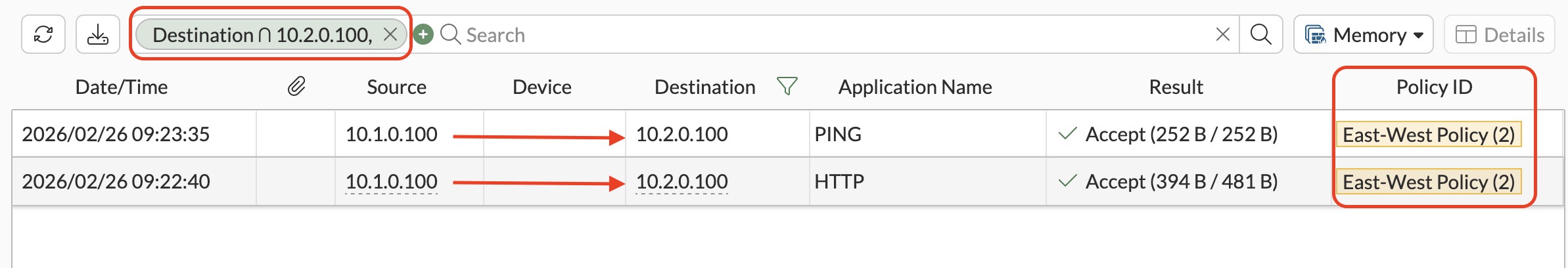Click the magnifier search button
Image resolution: width=1568 pixels, height=268 pixels.
click(x=1260, y=34)
